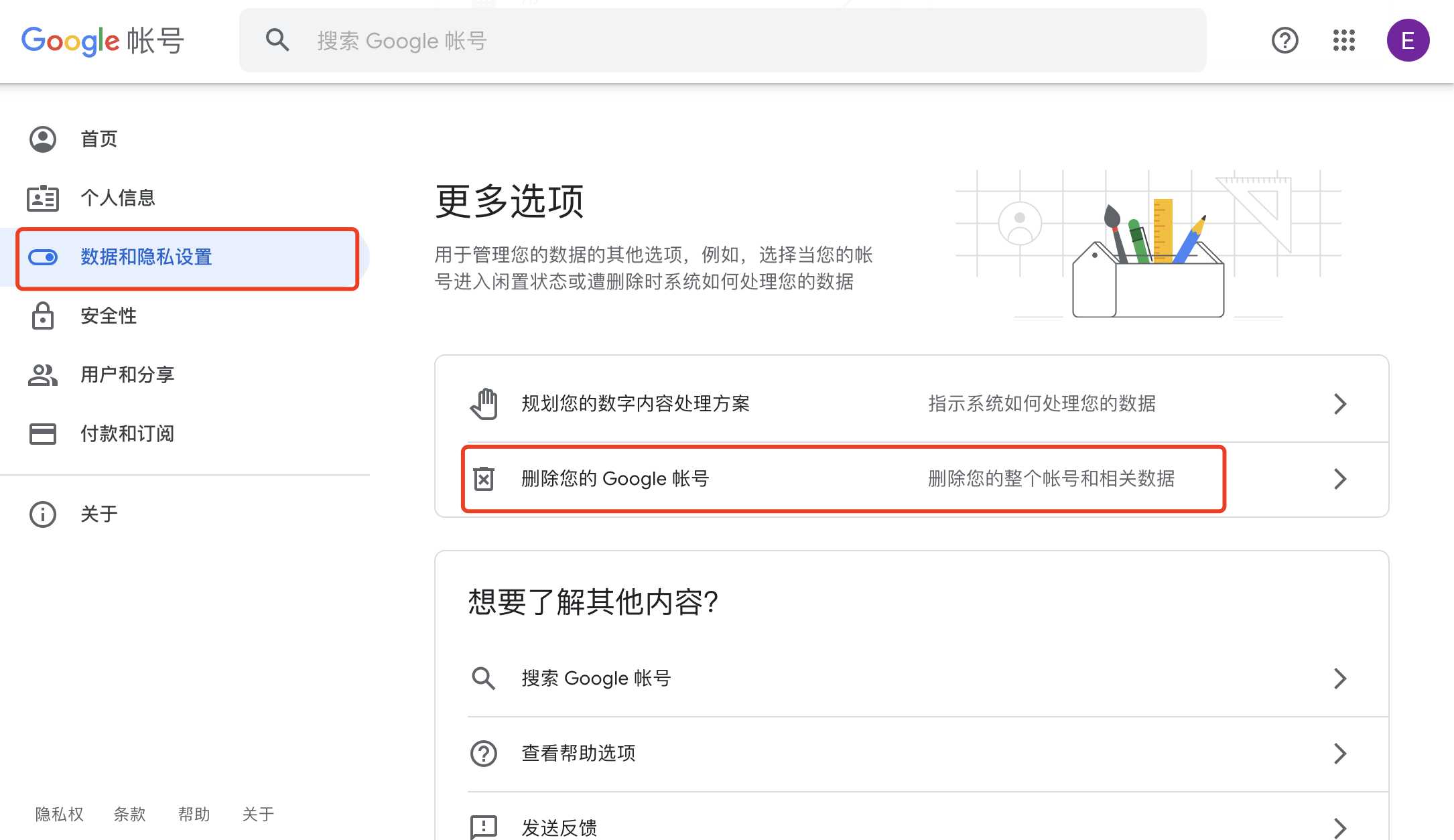Screen dimensions: 1454x840
Task: Select 数据和隐私设置 in the sidebar
Action: [x=145, y=257]
